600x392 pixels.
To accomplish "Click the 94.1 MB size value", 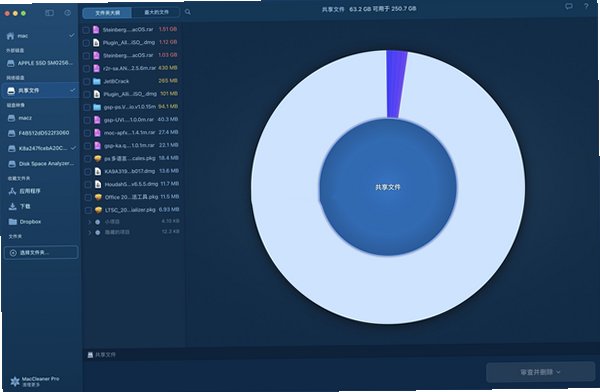I will tap(168, 106).
